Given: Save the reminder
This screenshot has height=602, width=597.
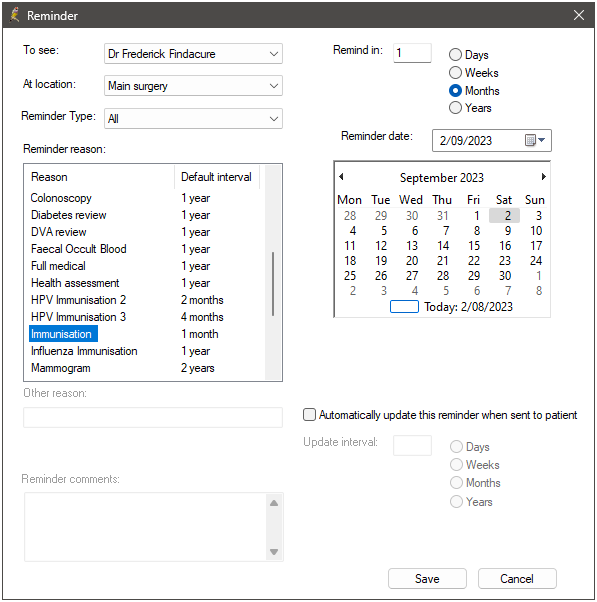Looking at the screenshot, I should (427, 579).
